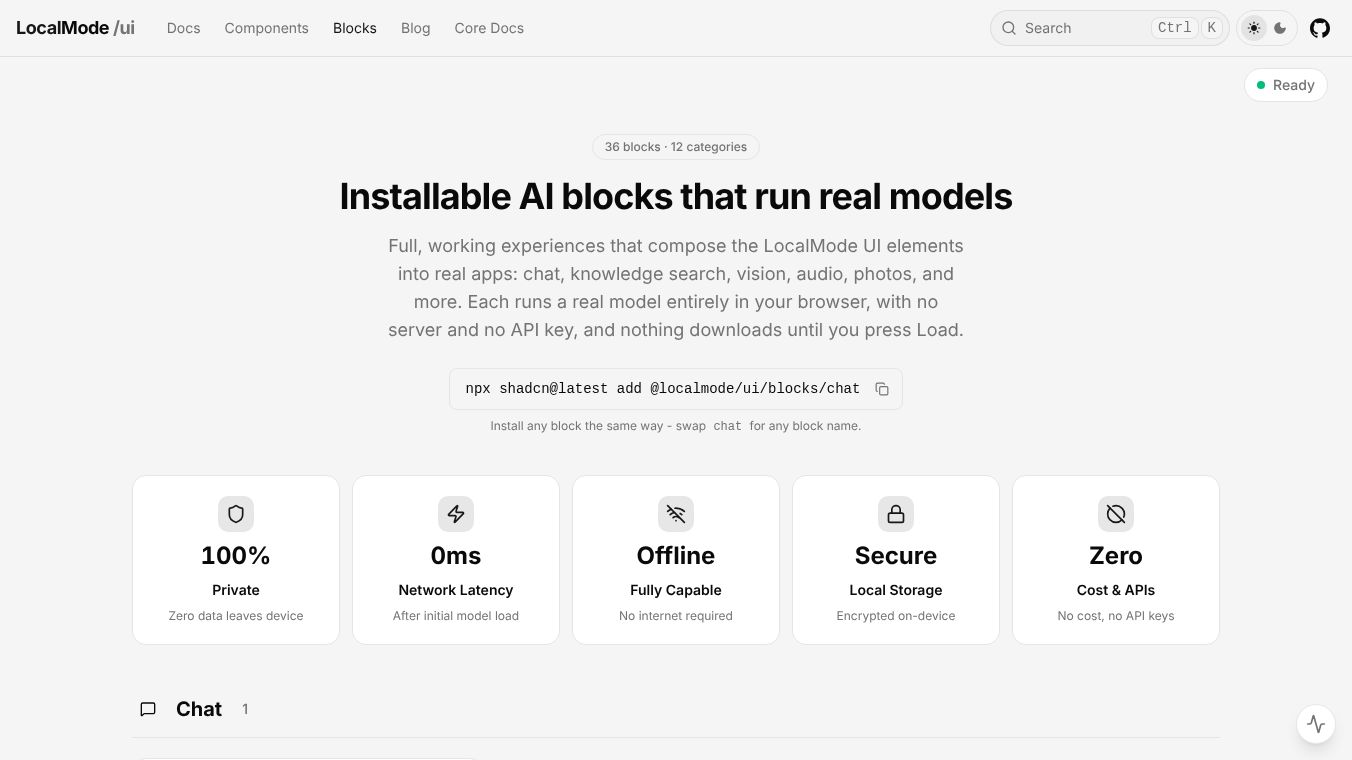Click the chat bubble icon beside Chat
The width and height of the screenshot is (1352, 760).
tap(148, 709)
